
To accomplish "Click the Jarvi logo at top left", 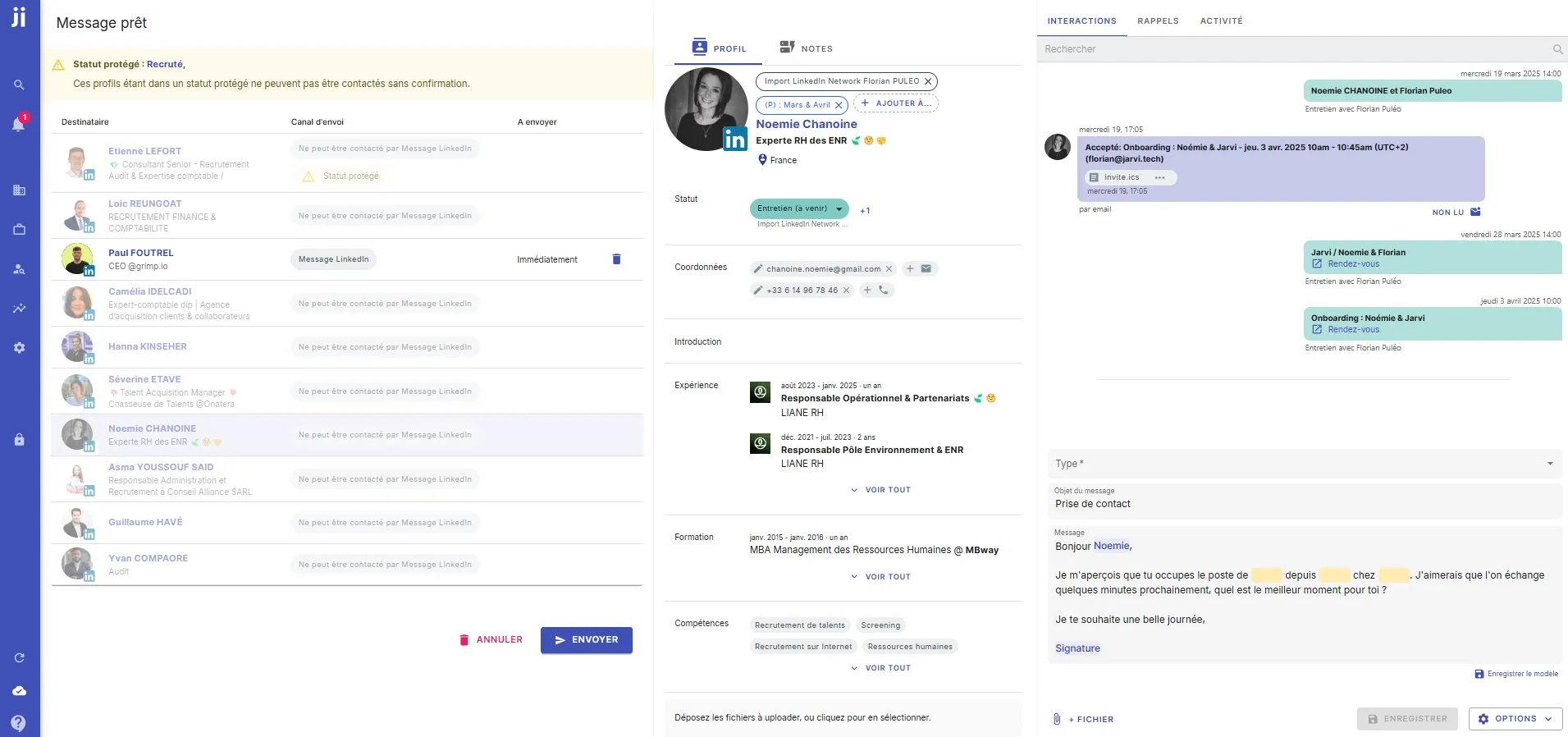I will point(19,16).
